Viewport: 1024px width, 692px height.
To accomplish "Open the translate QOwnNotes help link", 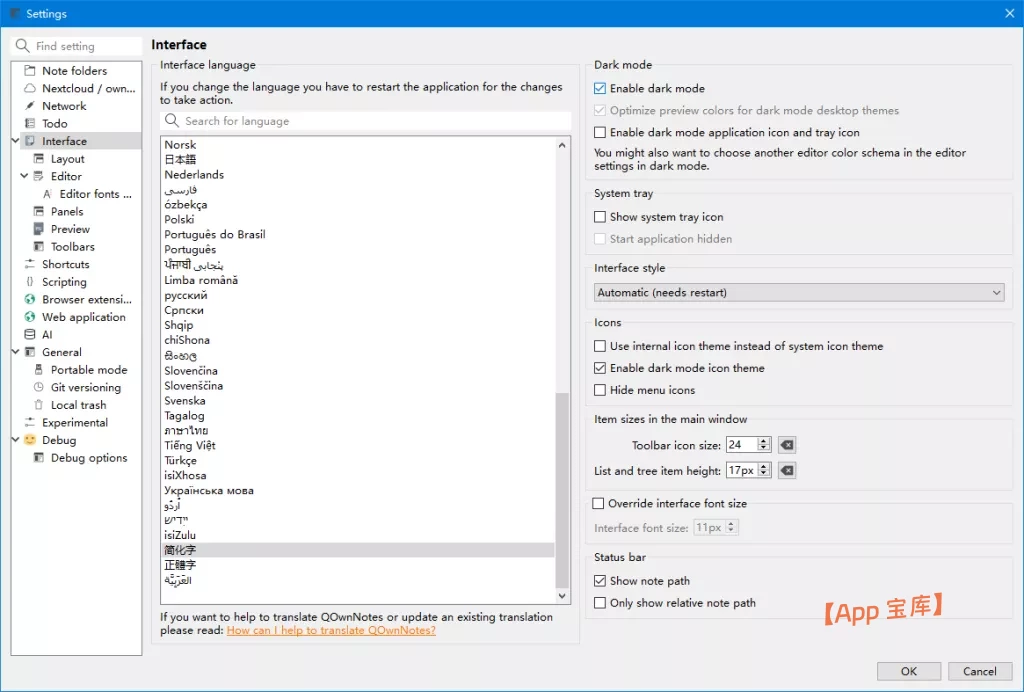I will 331,631.
